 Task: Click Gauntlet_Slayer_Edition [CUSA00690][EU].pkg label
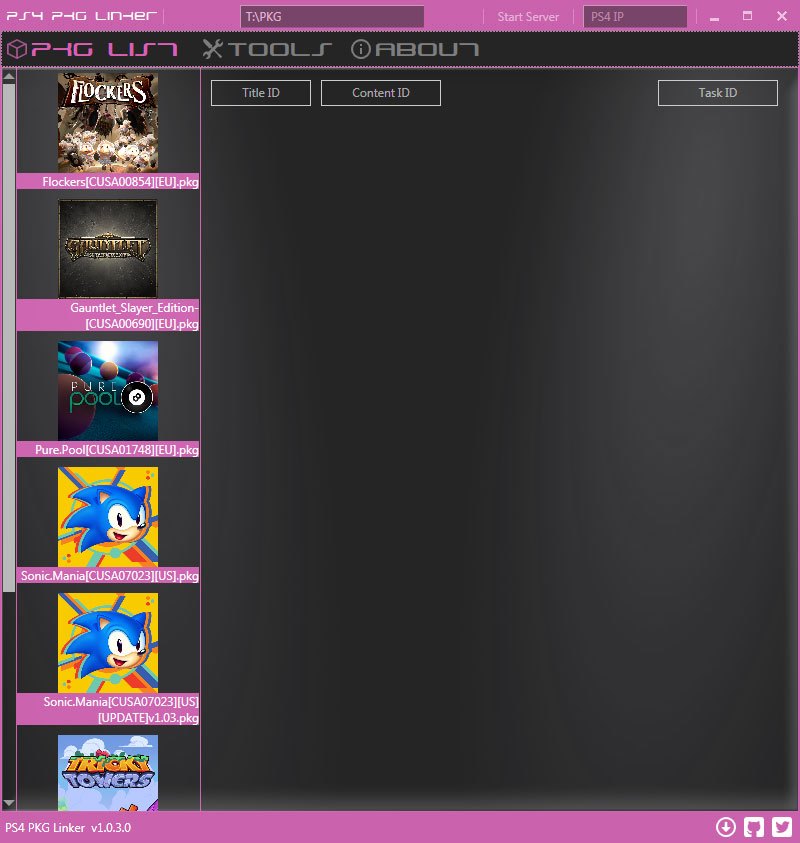pos(108,316)
